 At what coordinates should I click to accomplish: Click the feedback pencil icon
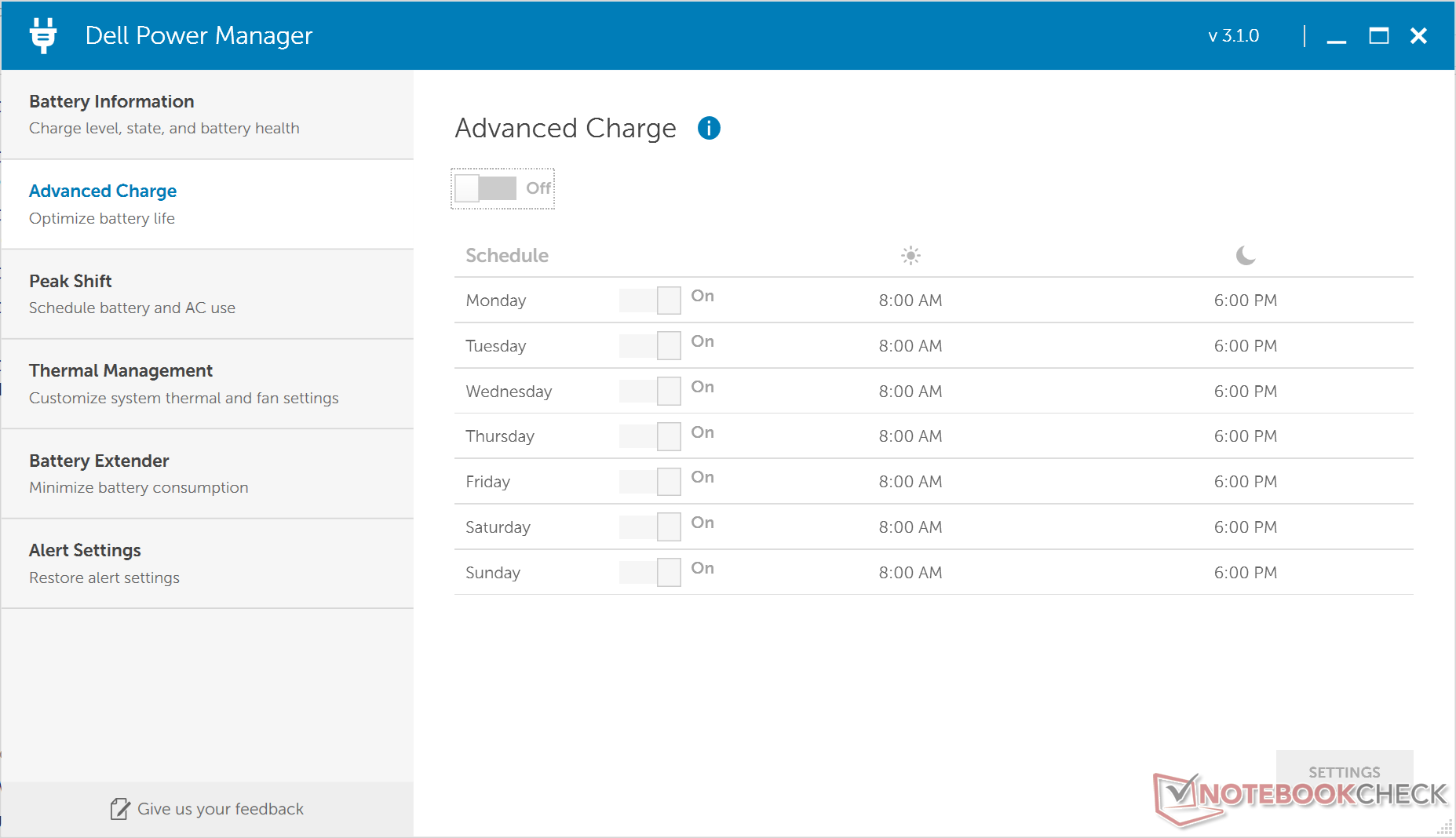119,809
